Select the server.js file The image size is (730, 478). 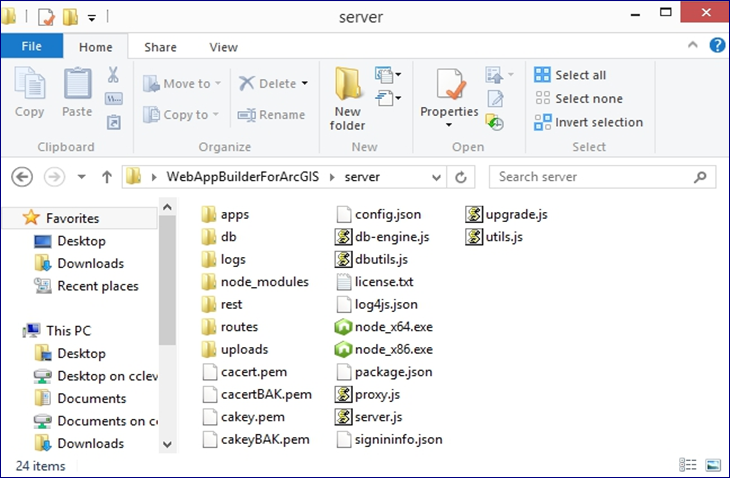[x=368, y=417]
